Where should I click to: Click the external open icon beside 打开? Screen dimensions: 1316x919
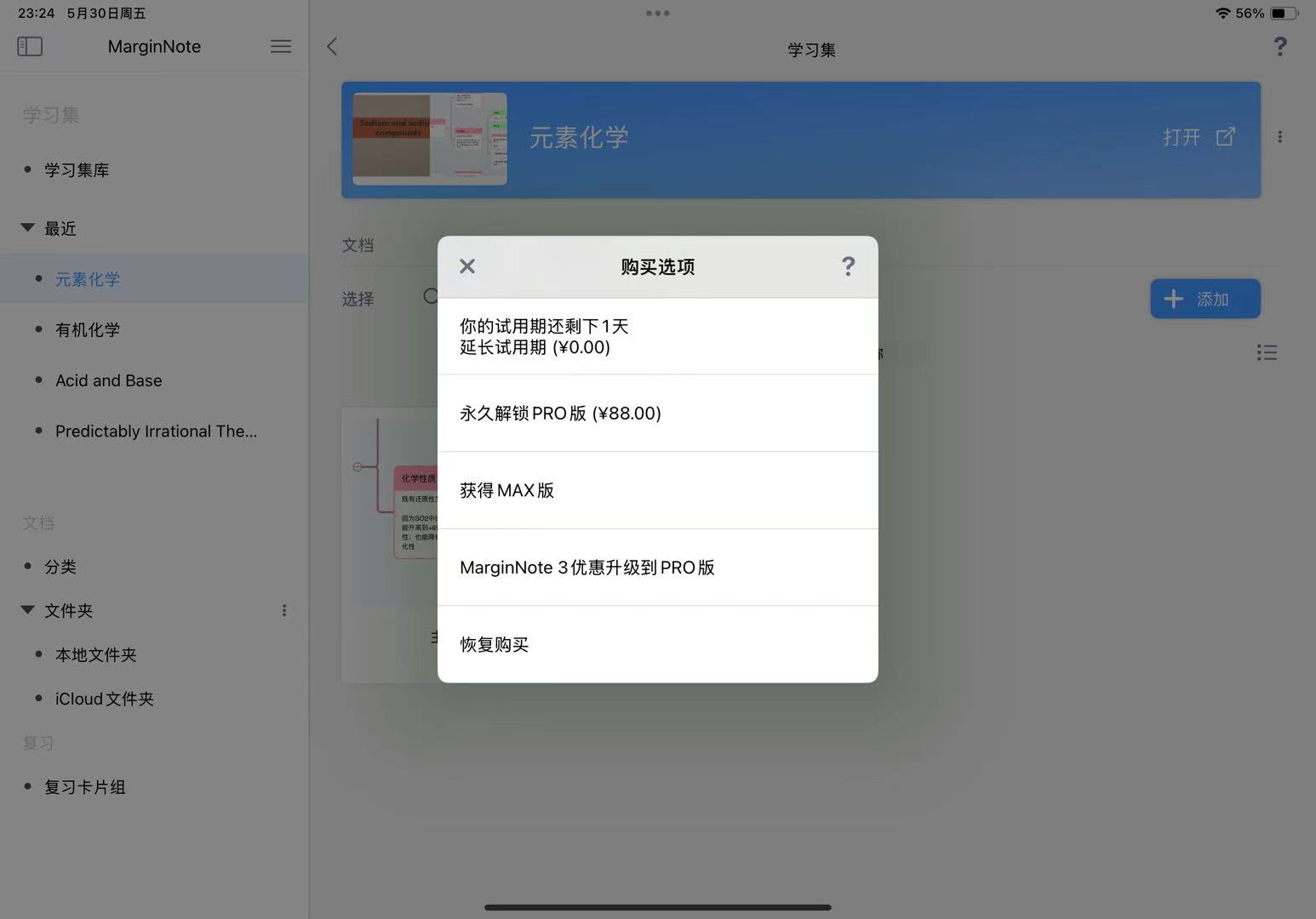[x=1226, y=137]
